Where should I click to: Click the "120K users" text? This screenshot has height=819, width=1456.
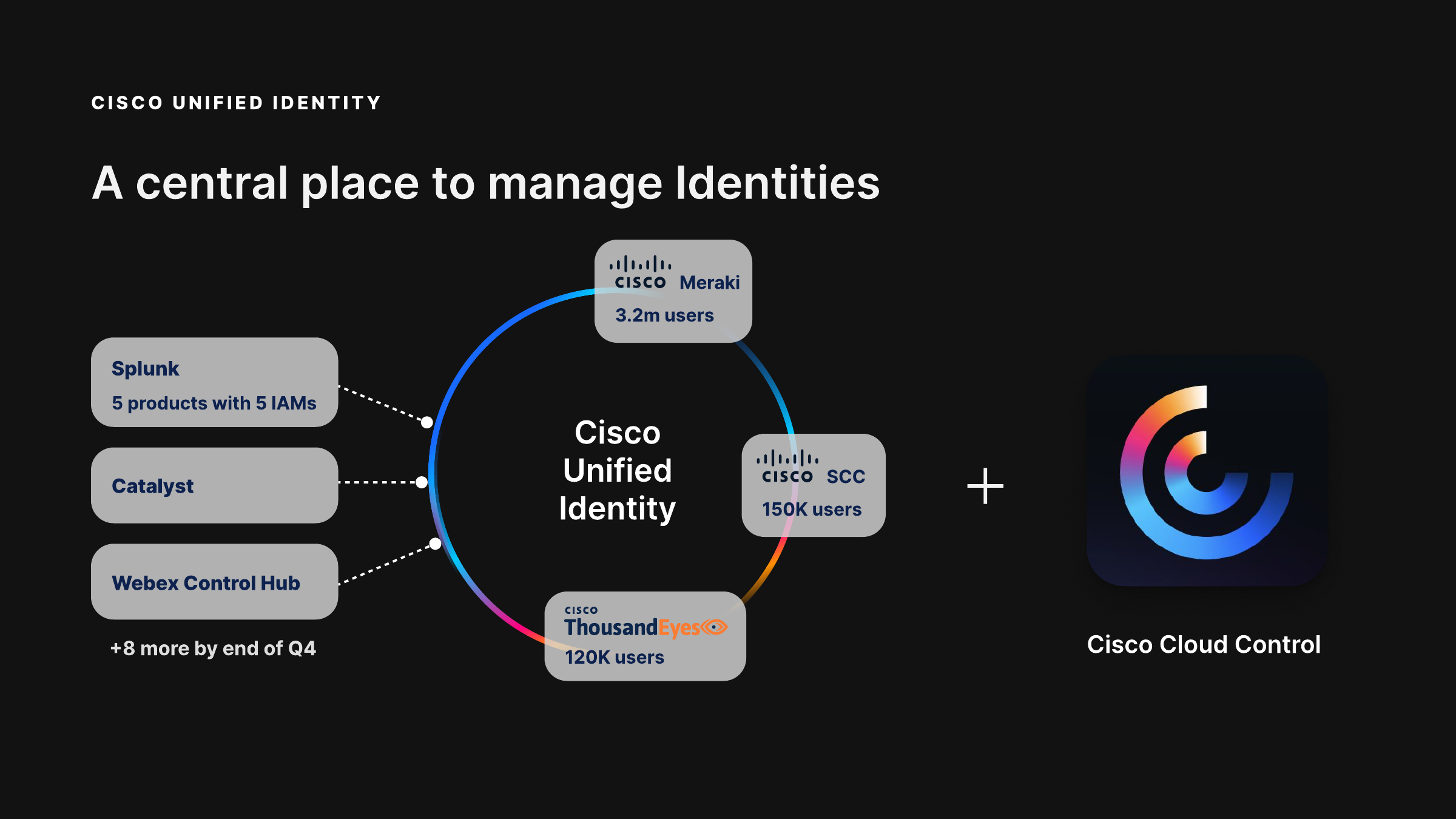pyautogui.click(x=615, y=658)
